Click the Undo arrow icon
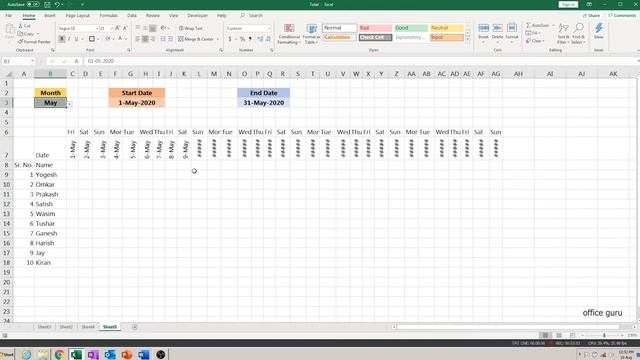Viewport: 640px width, 360px height. click(x=57, y=4)
